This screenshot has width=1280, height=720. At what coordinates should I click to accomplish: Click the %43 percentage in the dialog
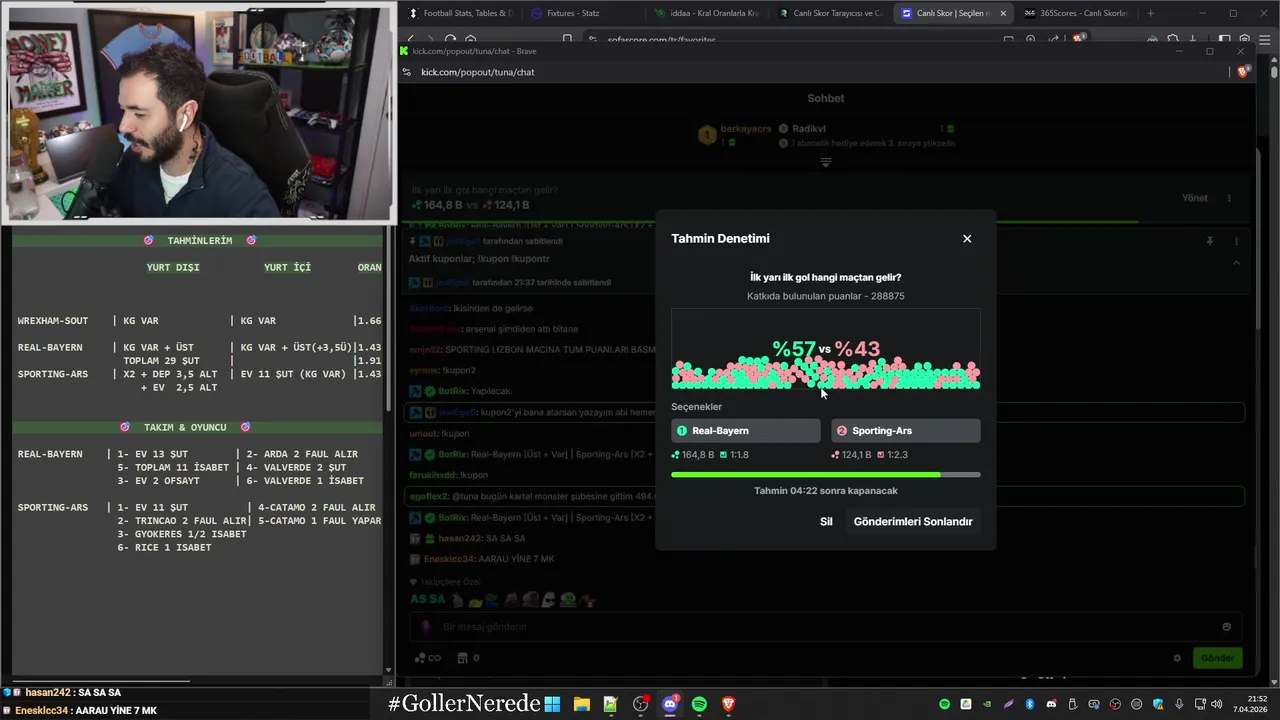pos(858,349)
